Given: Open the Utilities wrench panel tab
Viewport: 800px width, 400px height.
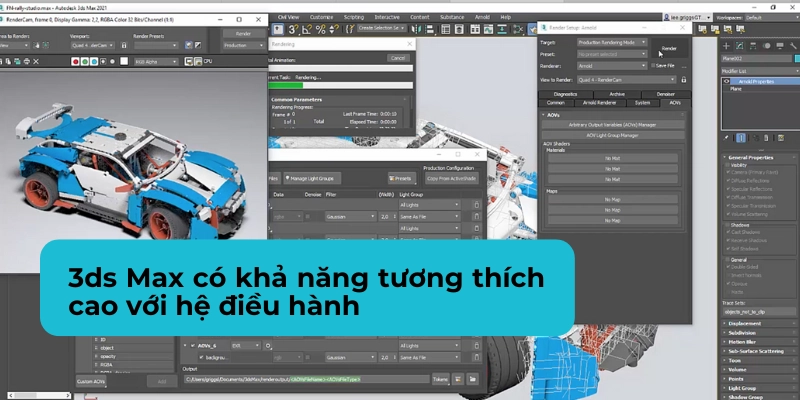Looking at the screenshot, I should [793, 46].
